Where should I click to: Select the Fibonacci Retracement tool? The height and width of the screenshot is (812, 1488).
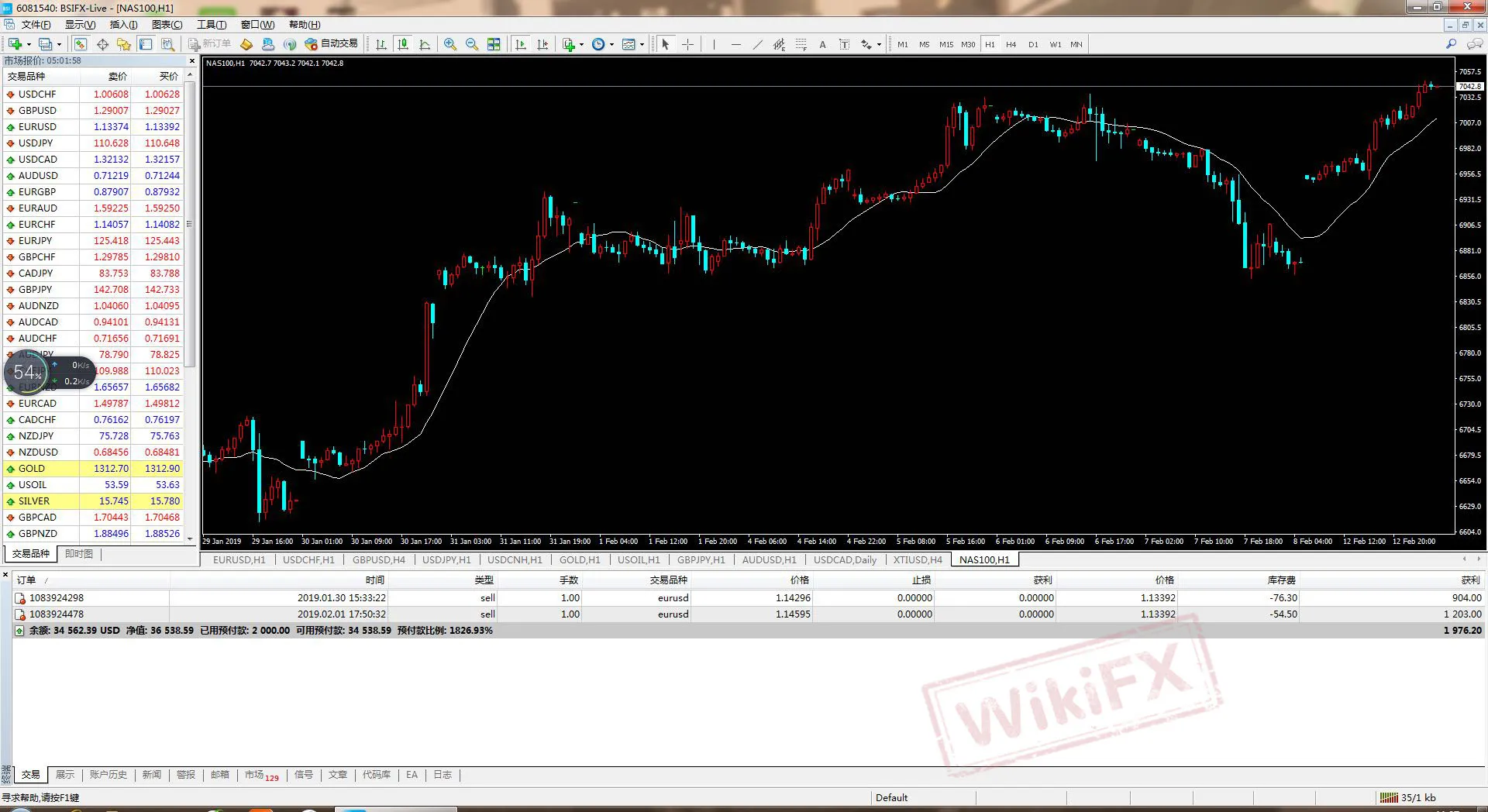coord(801,44)
